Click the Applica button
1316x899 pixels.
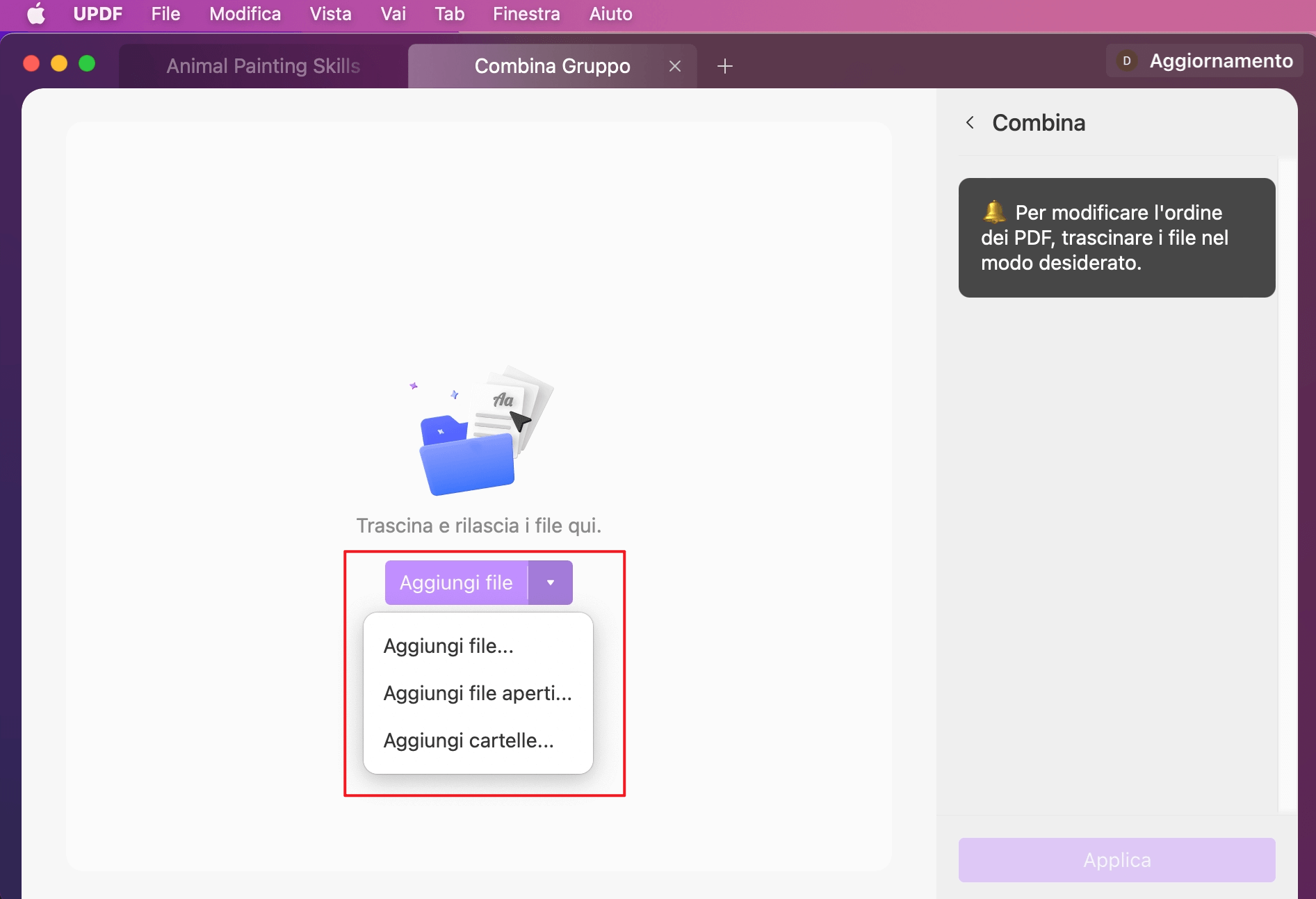1117,860
